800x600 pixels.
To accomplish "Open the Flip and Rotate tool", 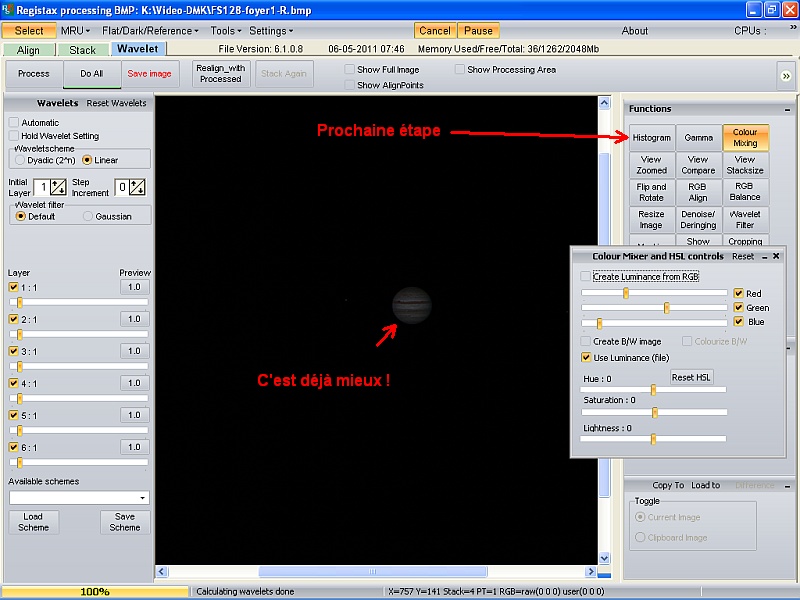I will point(651,190).
